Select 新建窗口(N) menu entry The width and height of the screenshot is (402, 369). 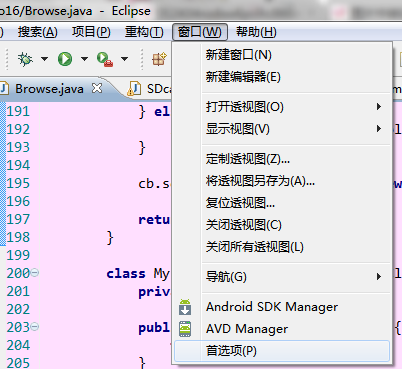[282, 55]
